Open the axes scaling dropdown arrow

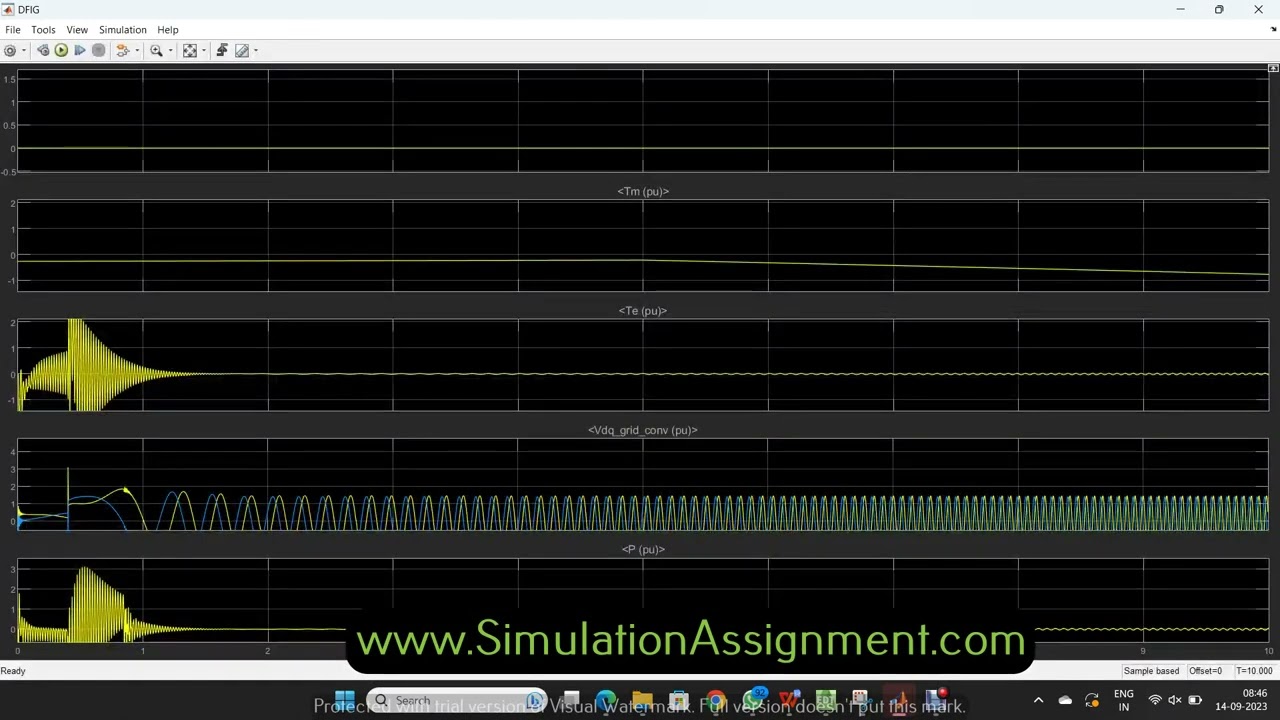point(204,50)
